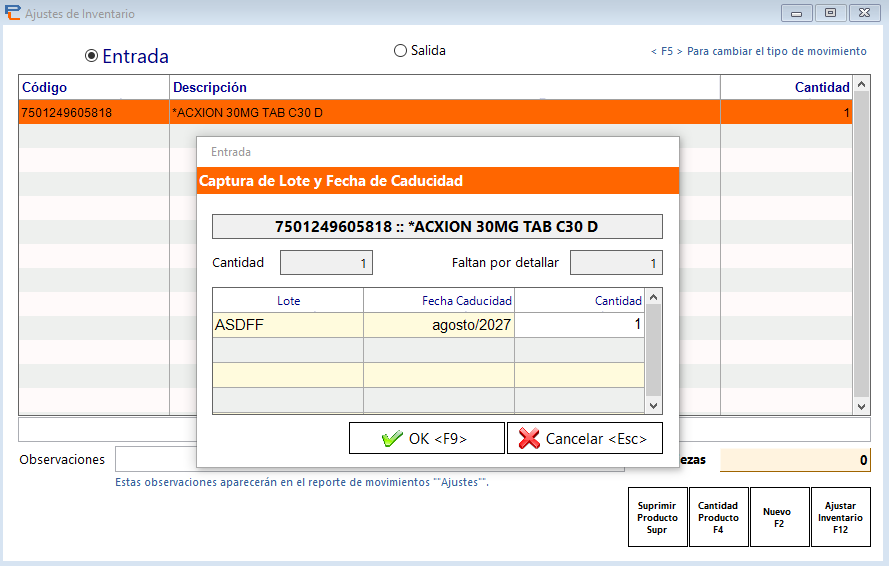The image size is (889, 566).
Task: Select the Entrada radio button
Action: coord(91,56)
